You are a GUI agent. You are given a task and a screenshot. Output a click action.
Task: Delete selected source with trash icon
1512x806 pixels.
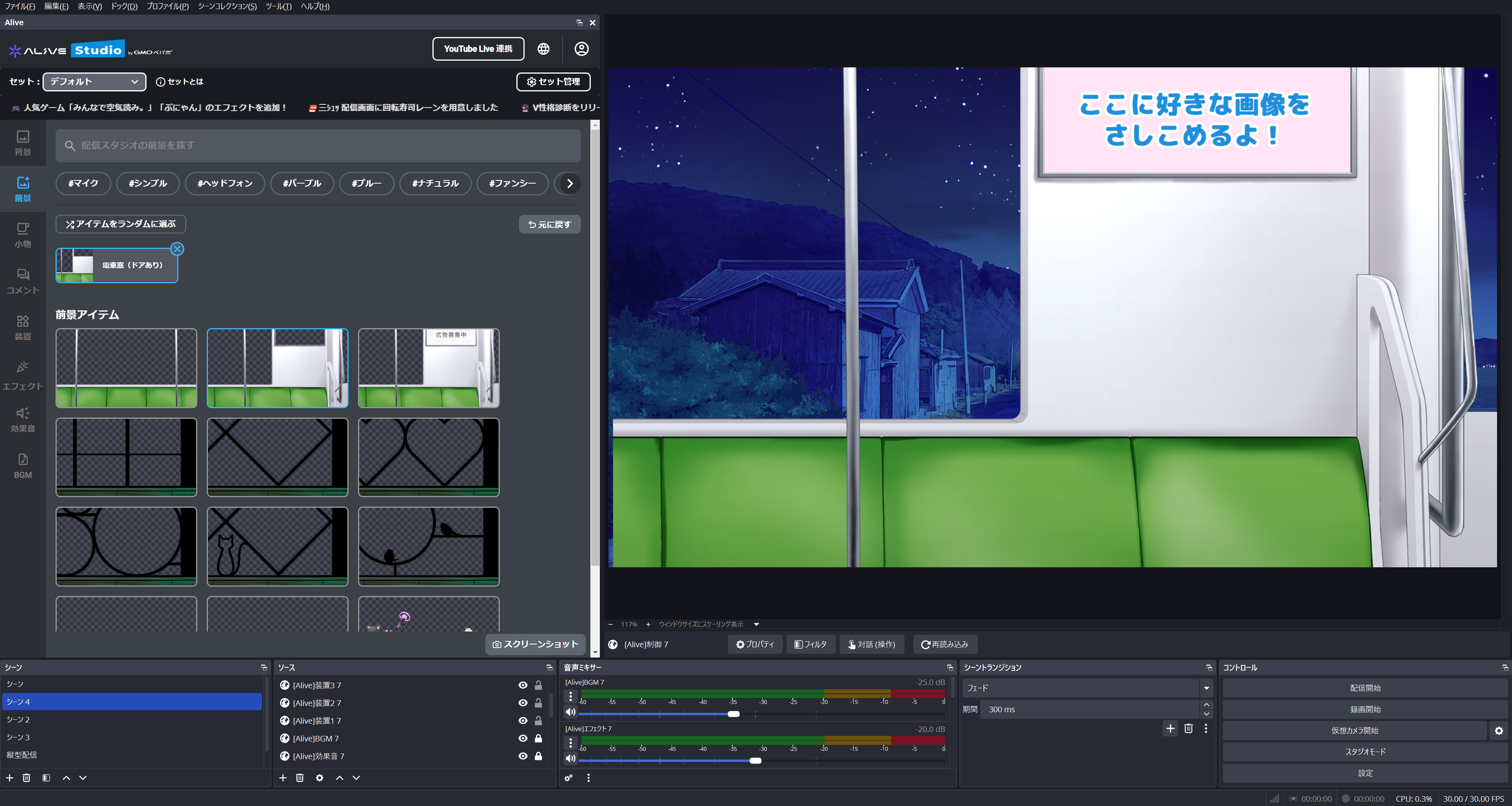[299, 778]
